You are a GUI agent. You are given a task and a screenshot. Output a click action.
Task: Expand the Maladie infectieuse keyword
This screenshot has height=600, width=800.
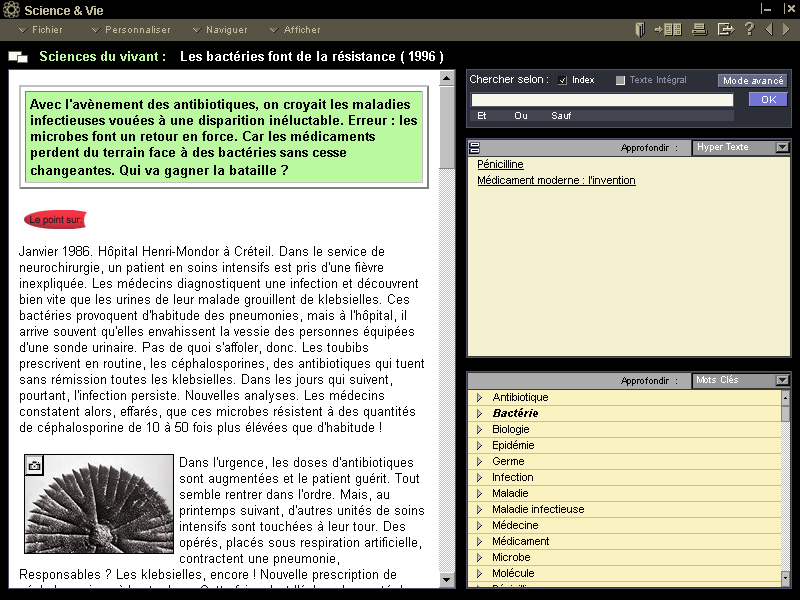pyautogui.click(x=480, y=510)
